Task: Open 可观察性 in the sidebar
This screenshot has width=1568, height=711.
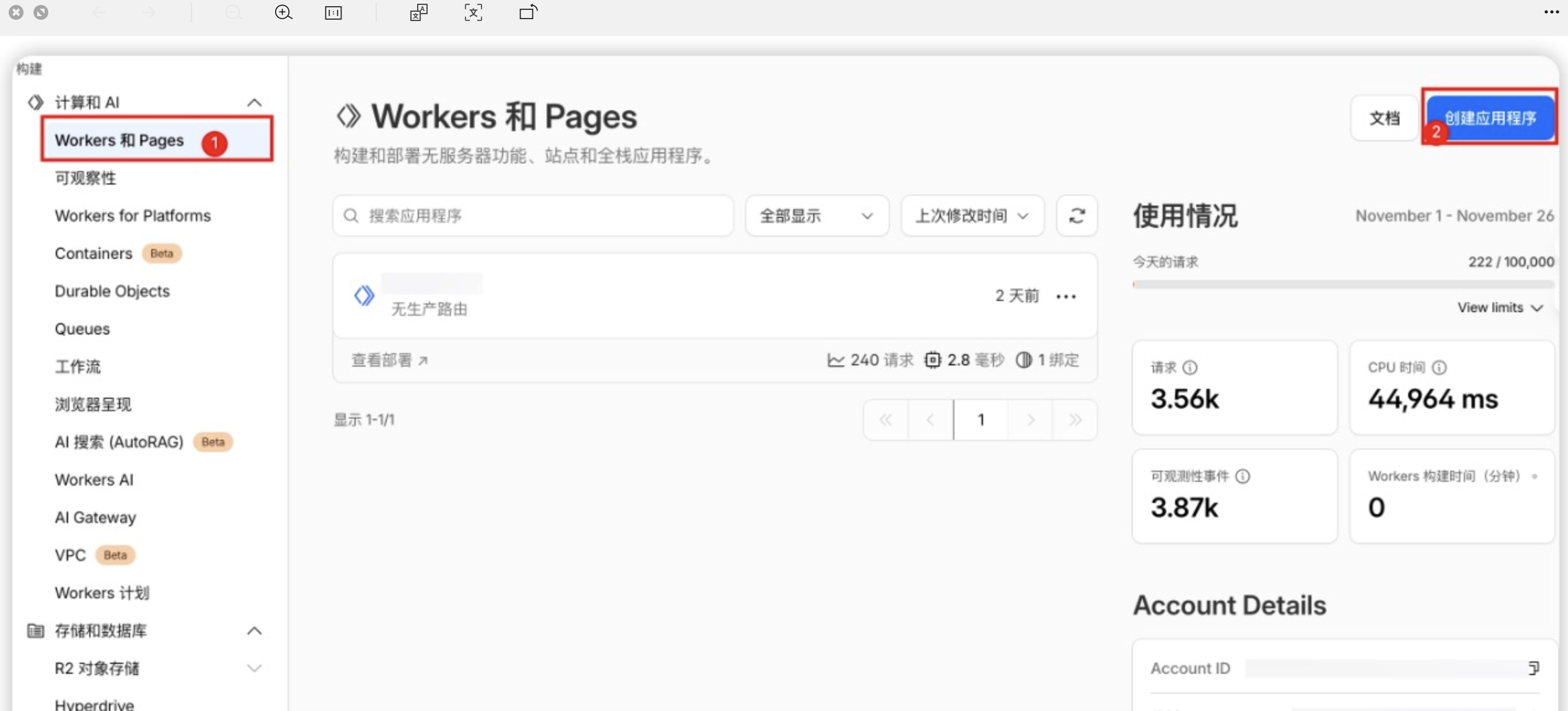Action: tap(86, 178)
